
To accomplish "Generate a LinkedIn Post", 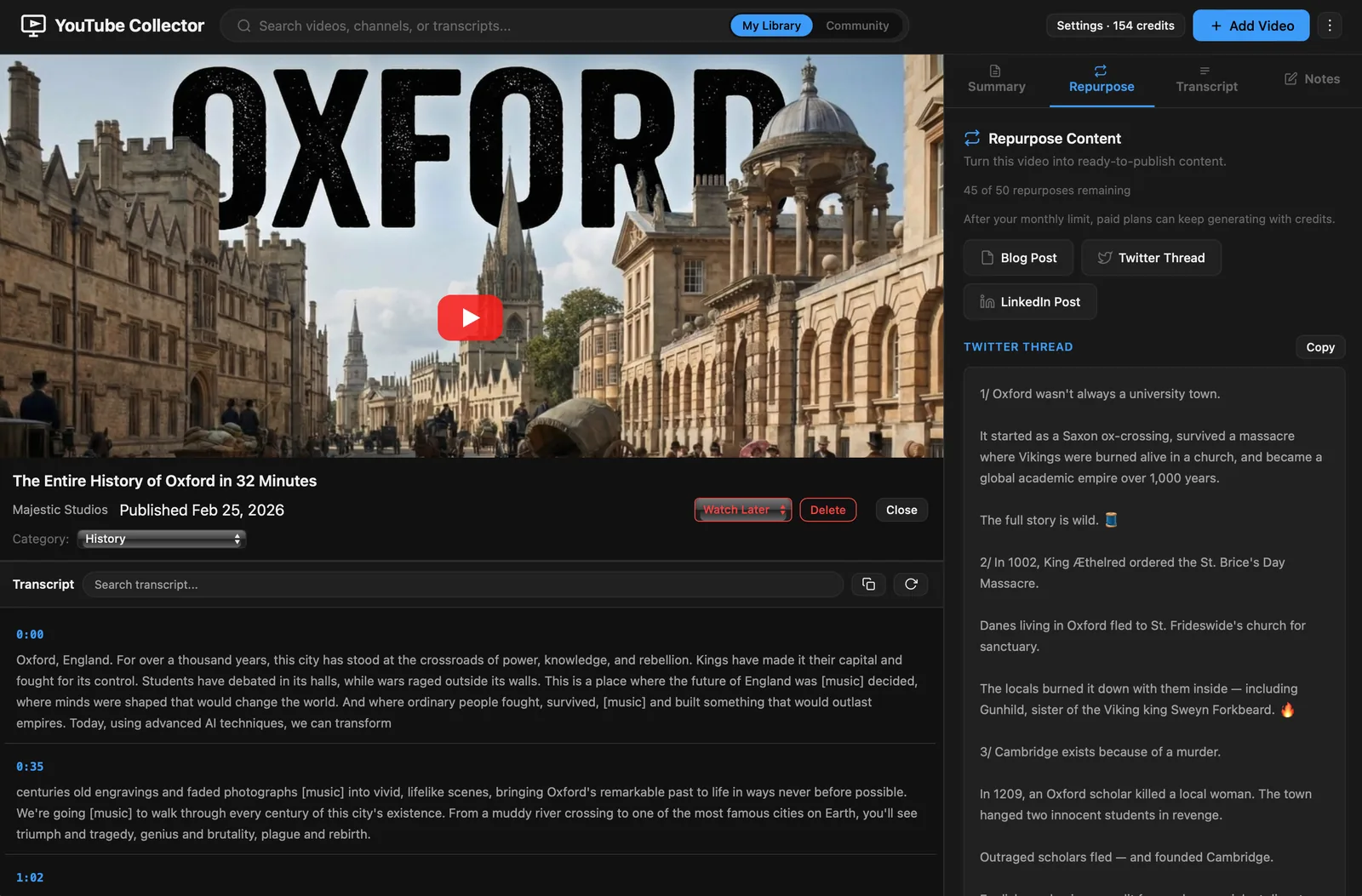I will point(1030,302).
